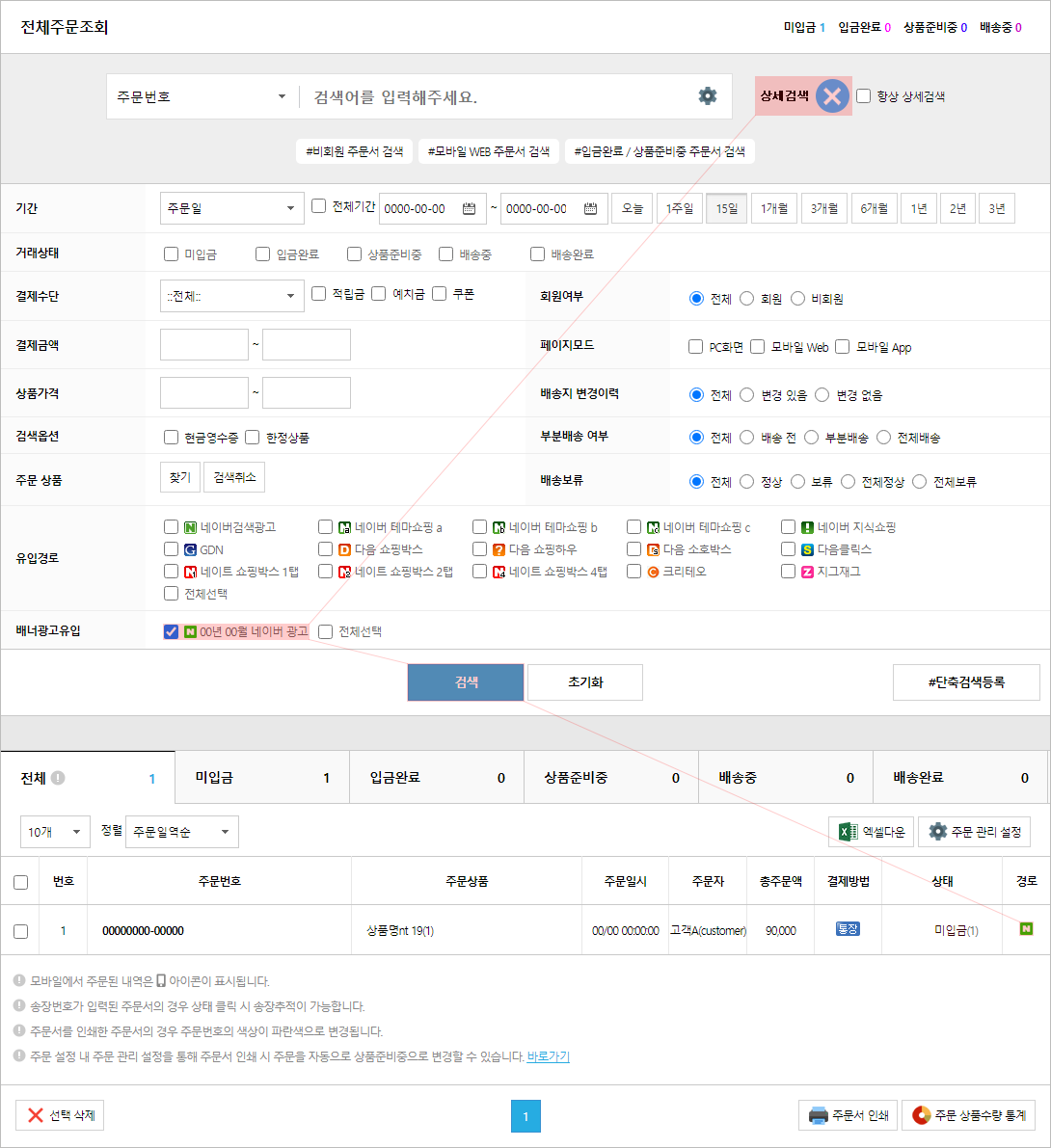Open order number 00000000-00000
The image size is (1051, 1148).
click(x=143, y=930)
